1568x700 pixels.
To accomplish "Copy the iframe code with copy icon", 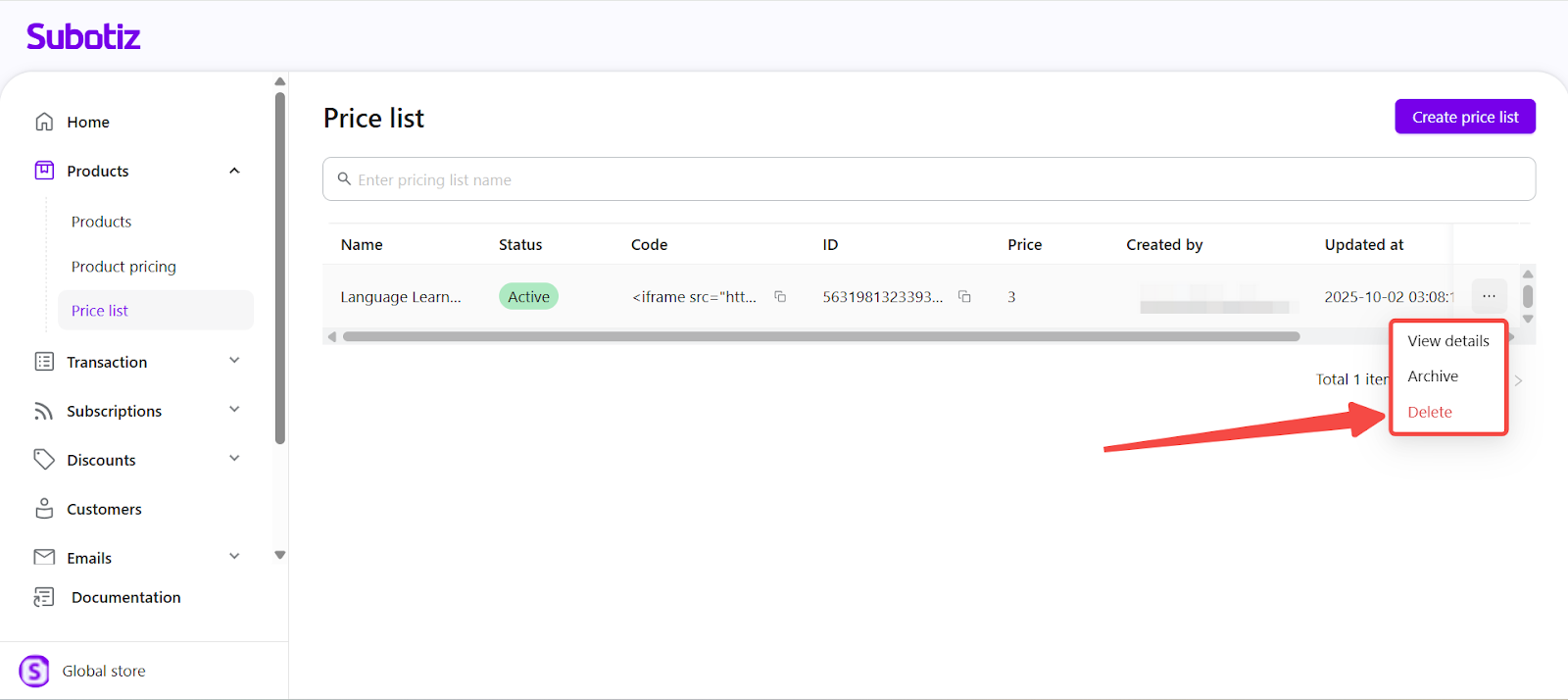I will 780,297.
